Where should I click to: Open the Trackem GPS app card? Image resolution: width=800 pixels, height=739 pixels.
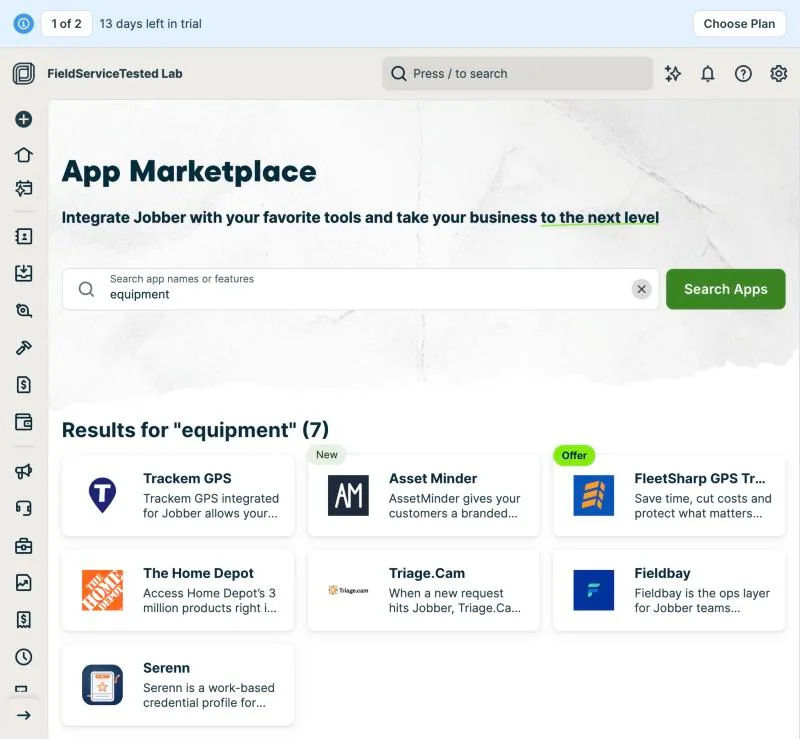click(178, 495)
